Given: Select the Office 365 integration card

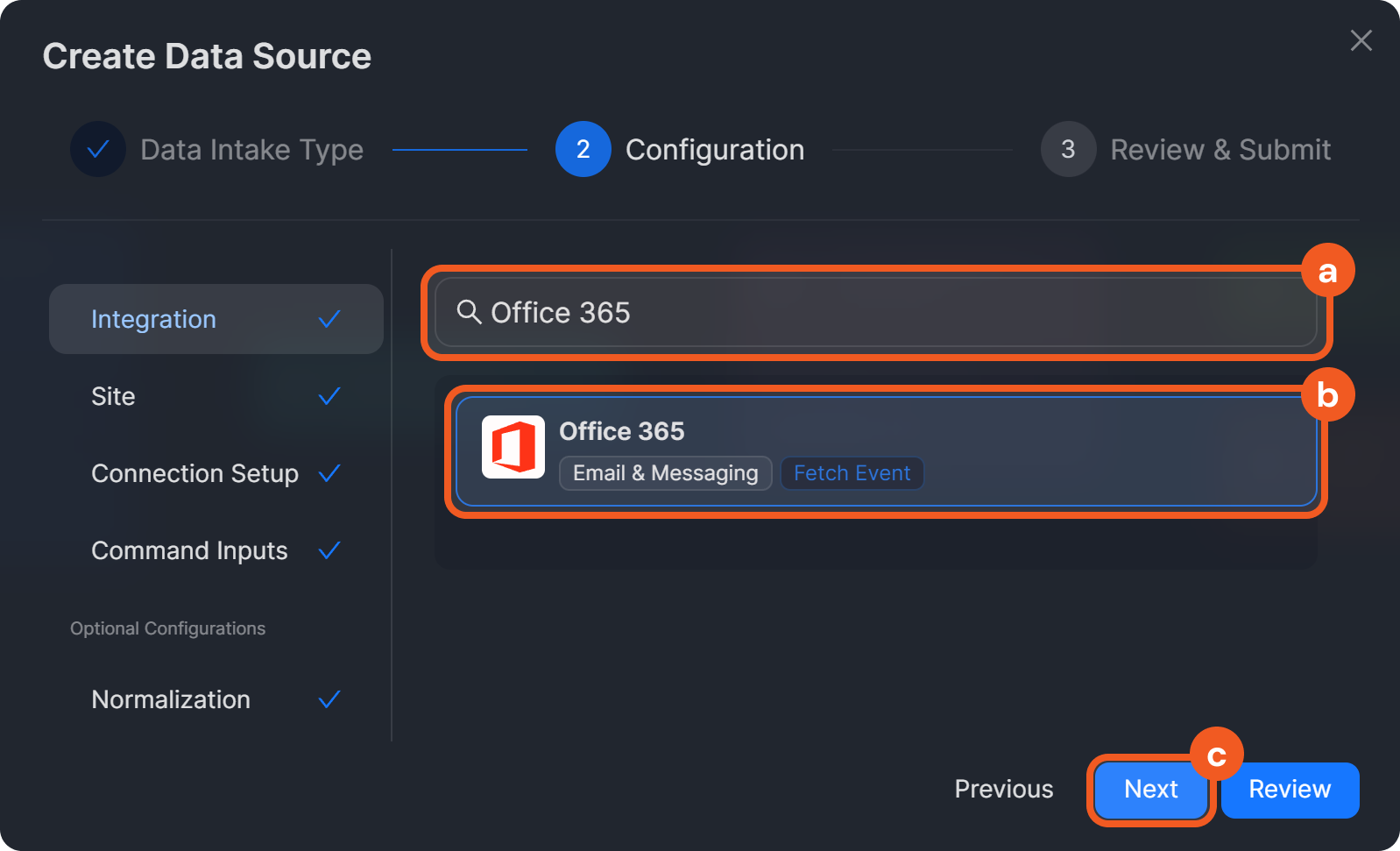Looking at the screenshot, I should 887,451.
